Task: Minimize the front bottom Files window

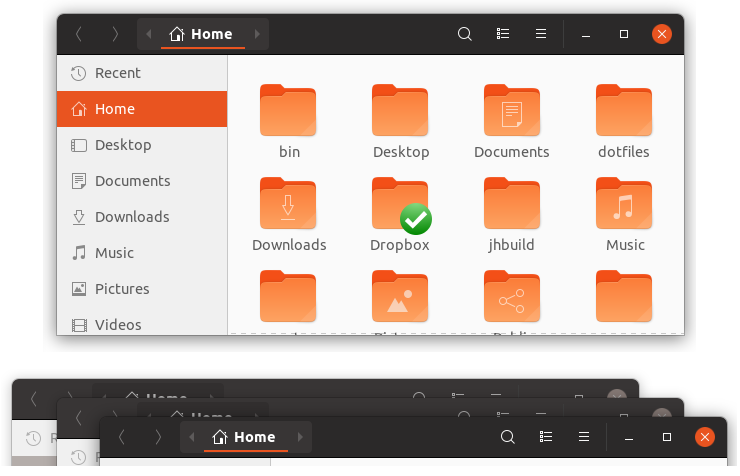Action: coord(629,437)
